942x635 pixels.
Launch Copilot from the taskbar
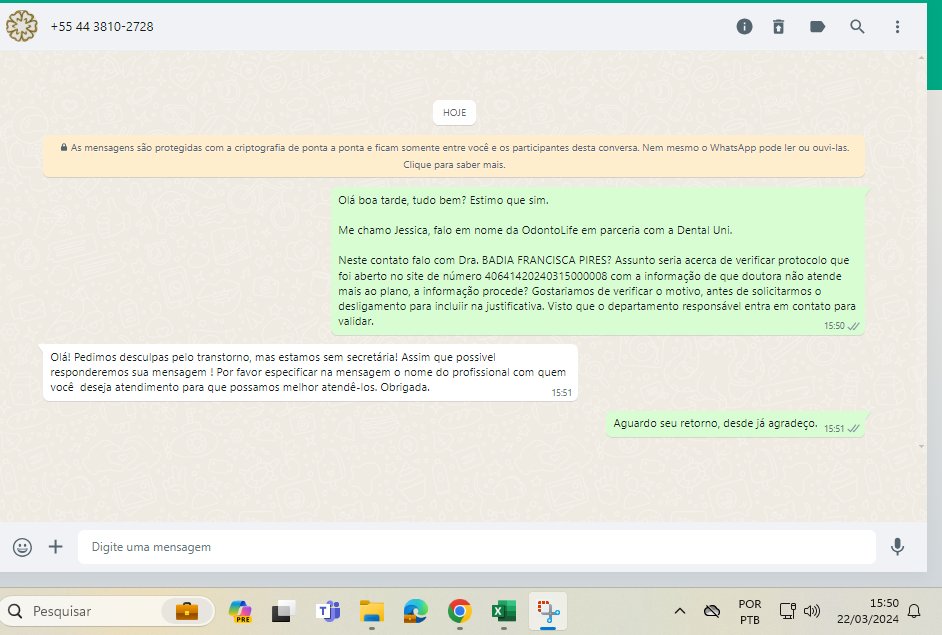point(240,612)
